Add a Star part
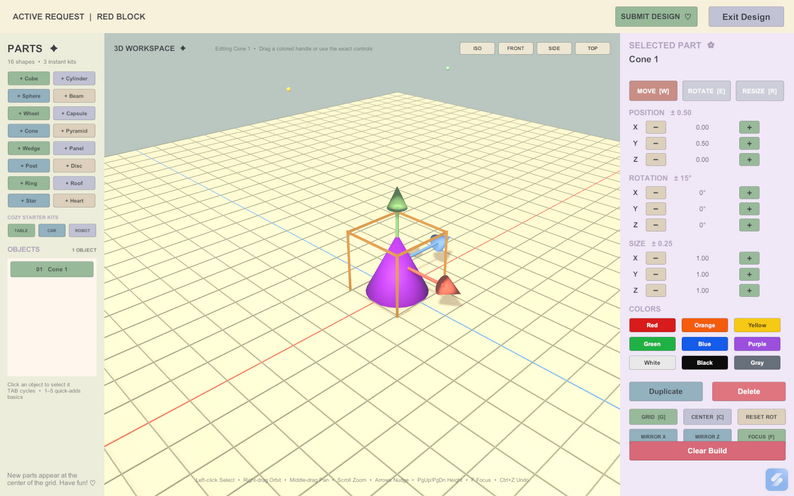 [29, 200]
